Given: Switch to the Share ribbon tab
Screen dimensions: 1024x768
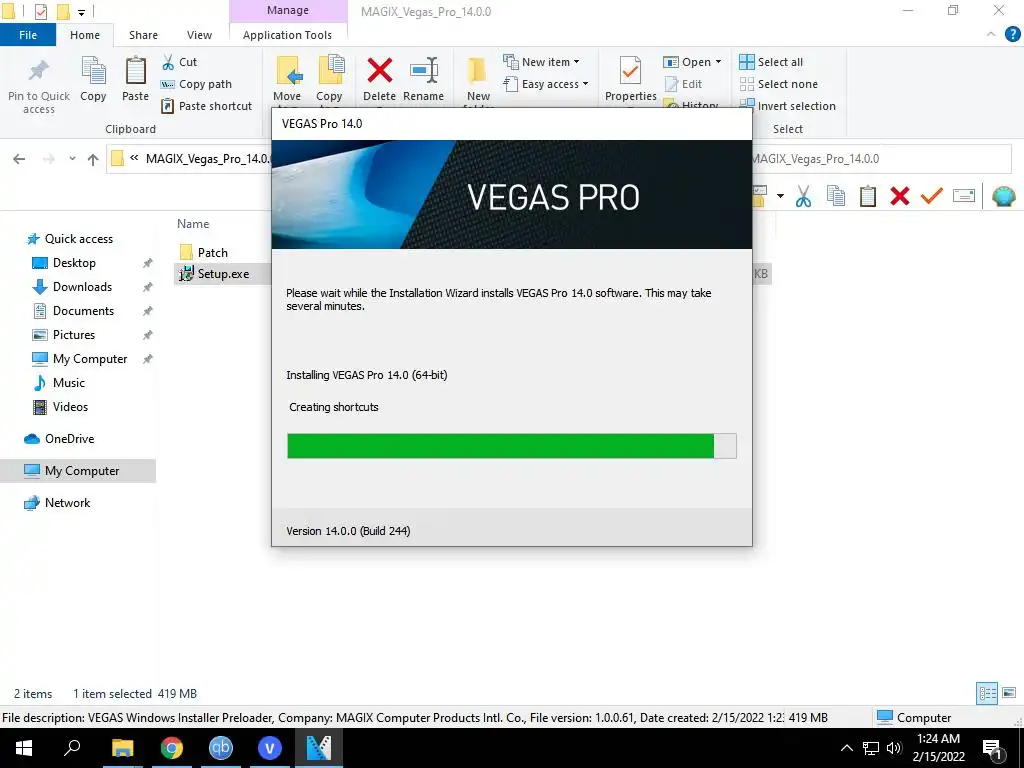Looking at the screenshot, I should [x=143, y=35].
